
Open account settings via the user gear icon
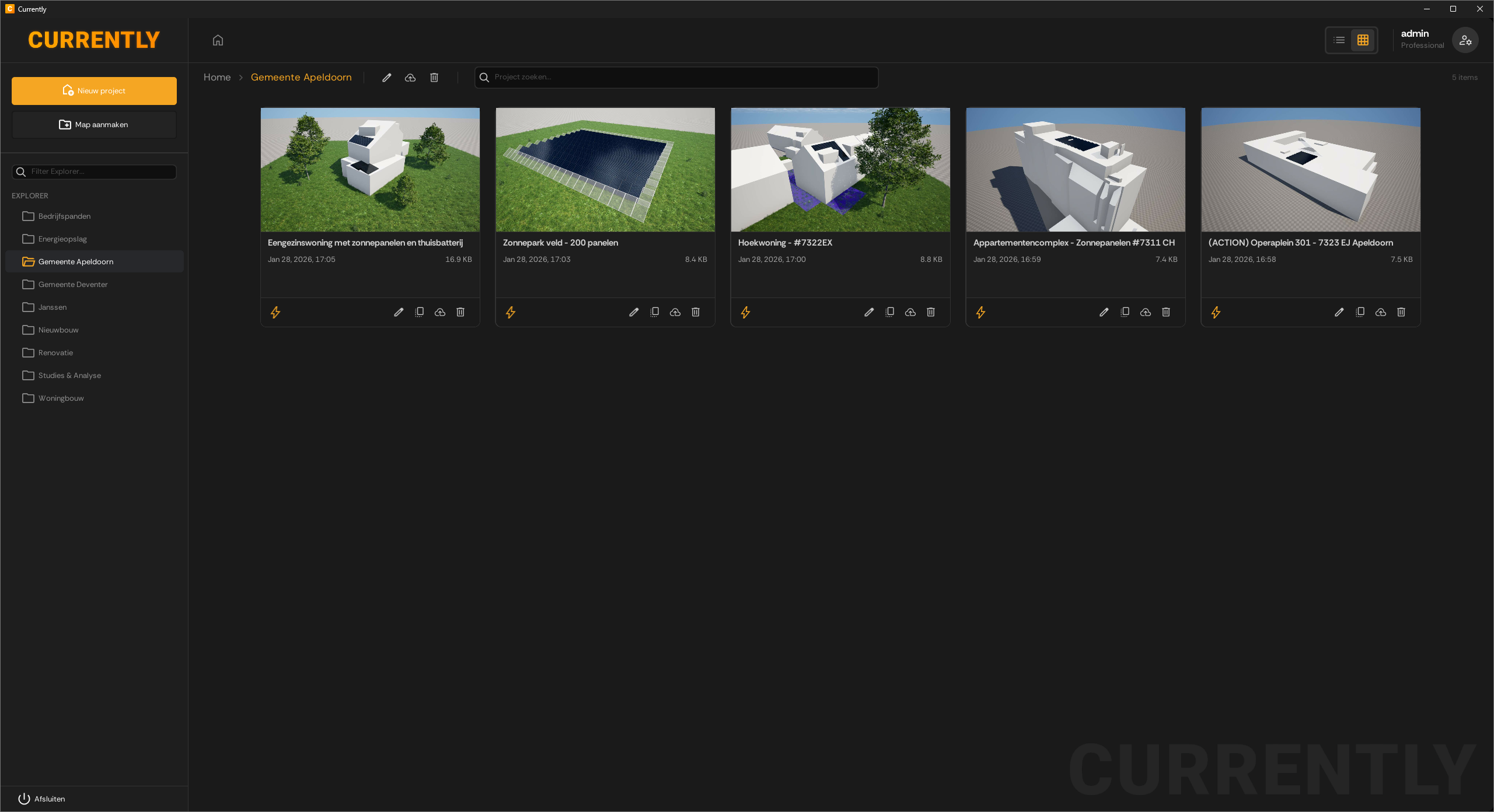(1465, 40)
